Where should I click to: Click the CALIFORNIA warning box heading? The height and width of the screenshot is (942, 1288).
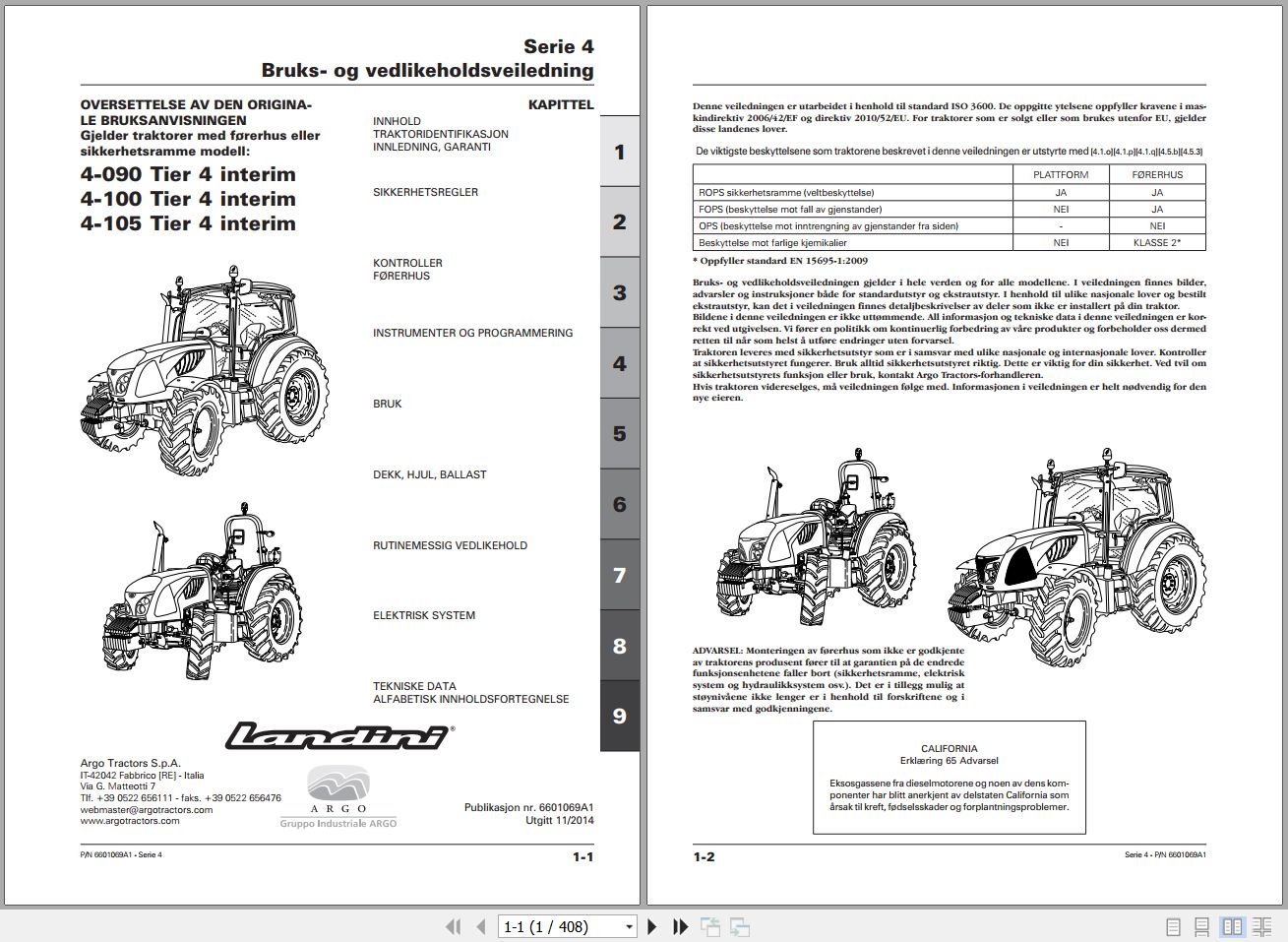point(950,749)
